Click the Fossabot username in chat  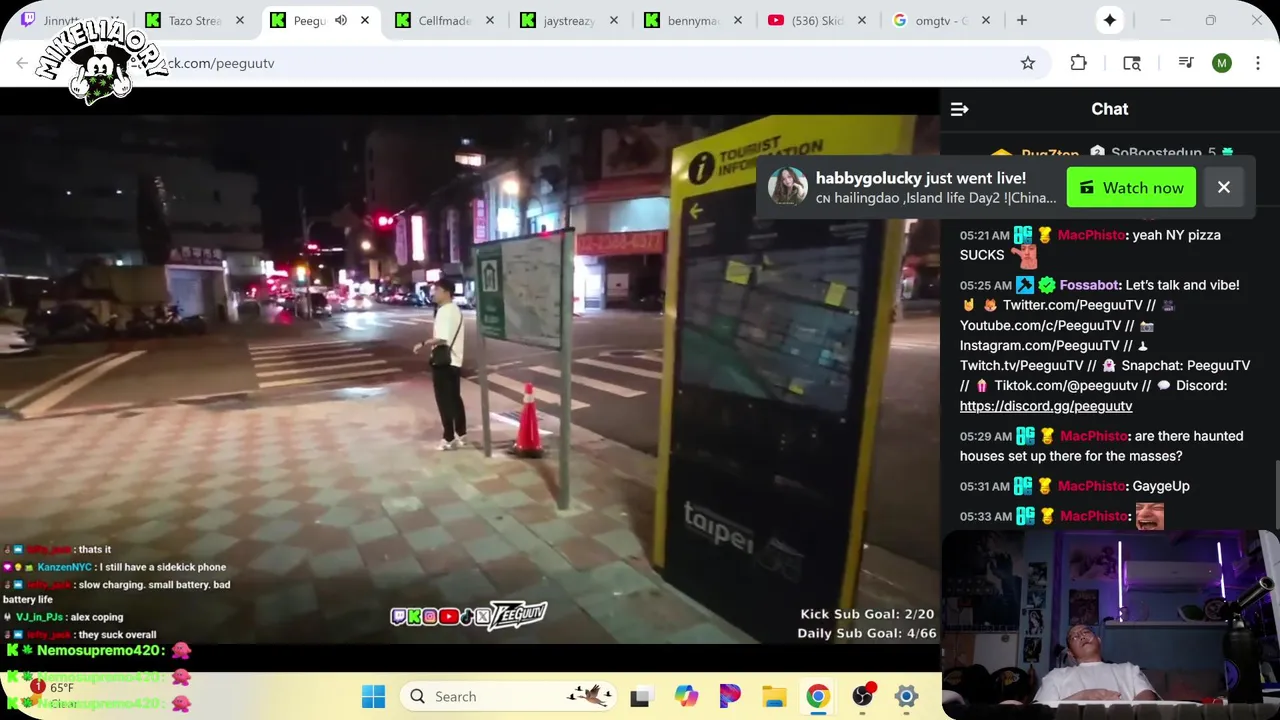[x=1091, y=285]
